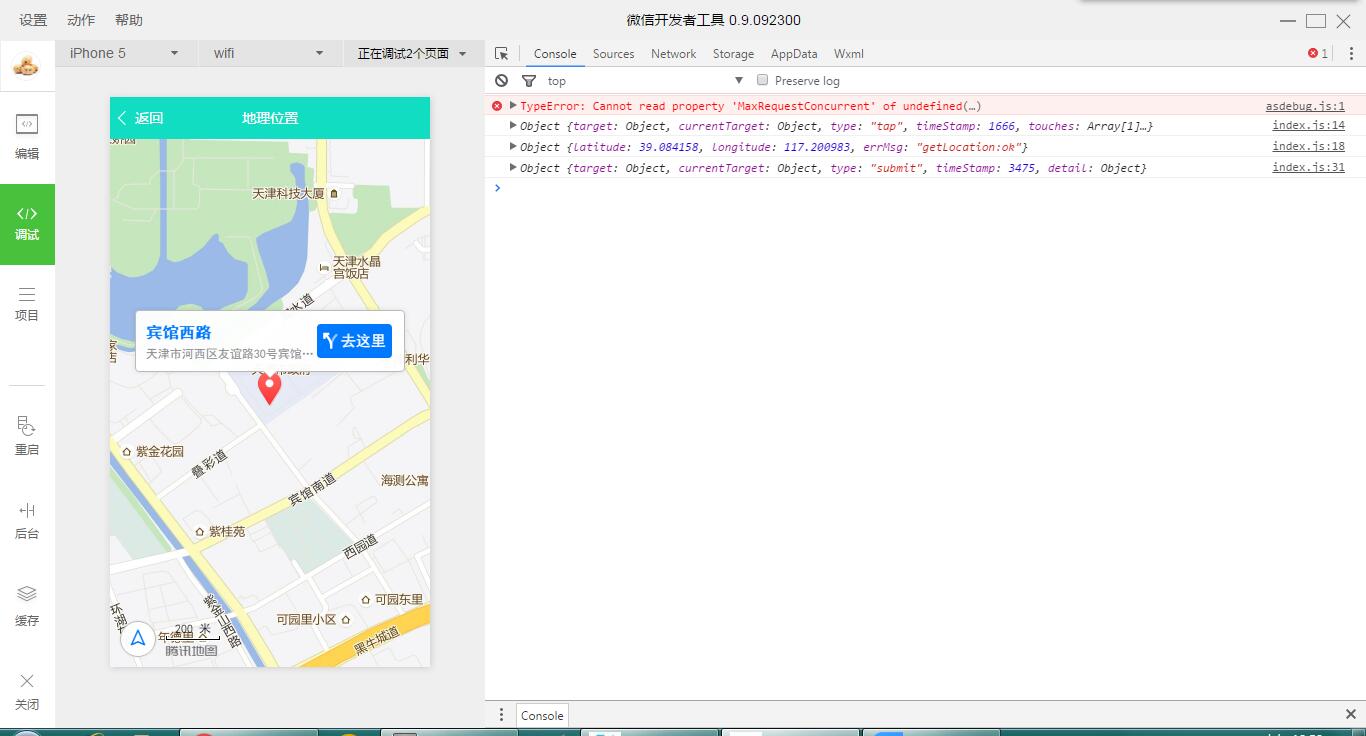Tap 返回 to go back
This screenshot has width=1366, height=736.
coord(139,118)
